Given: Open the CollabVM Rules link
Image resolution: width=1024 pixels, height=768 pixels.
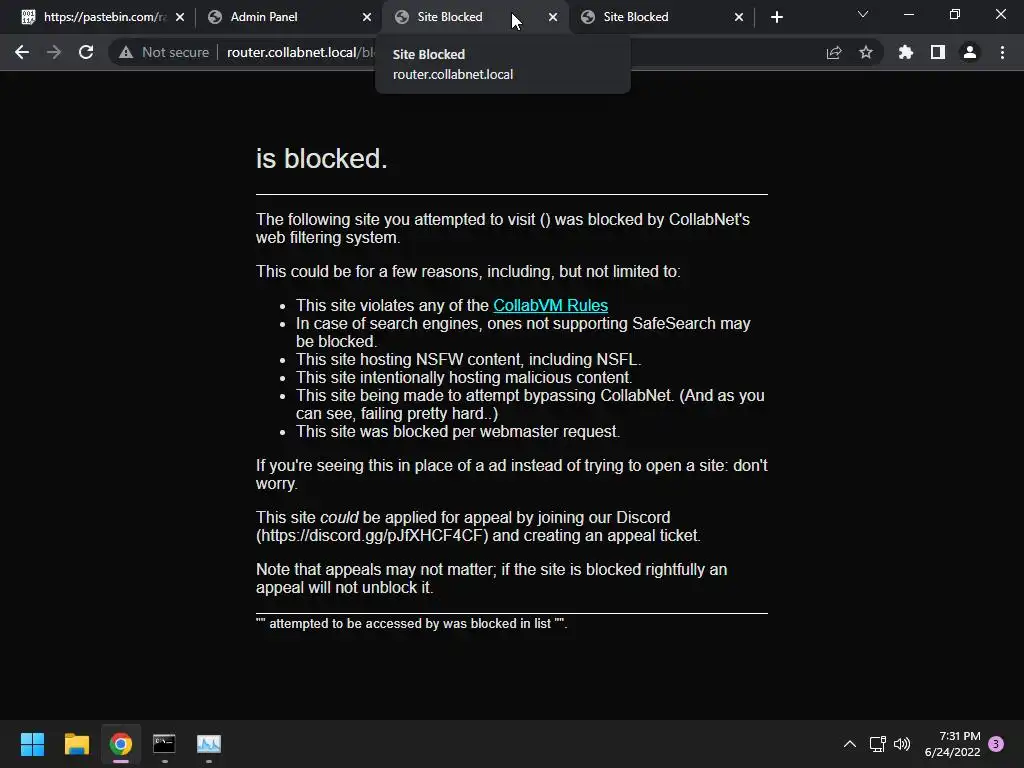Looking at the screenshot, I should pos(550,305).
